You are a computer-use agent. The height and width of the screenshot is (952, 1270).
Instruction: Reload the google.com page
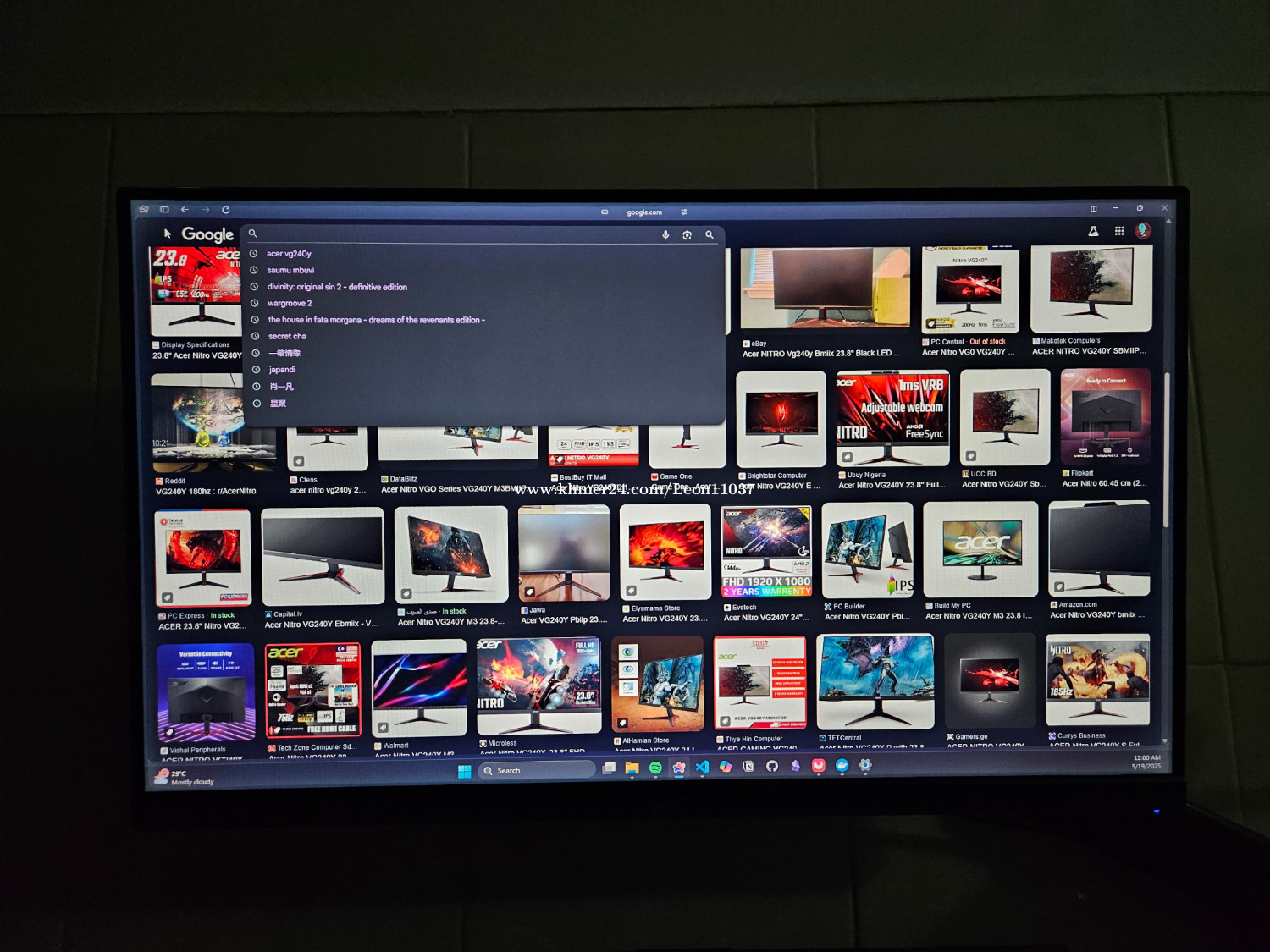[226, 210]
